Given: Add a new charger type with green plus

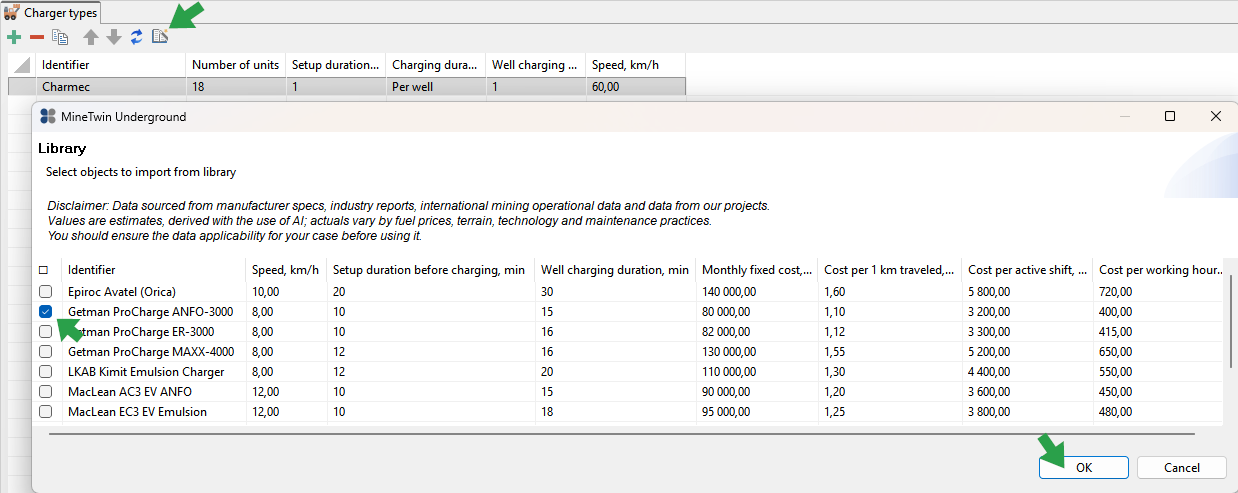Looking at the screenshot, I should (14, 37).
